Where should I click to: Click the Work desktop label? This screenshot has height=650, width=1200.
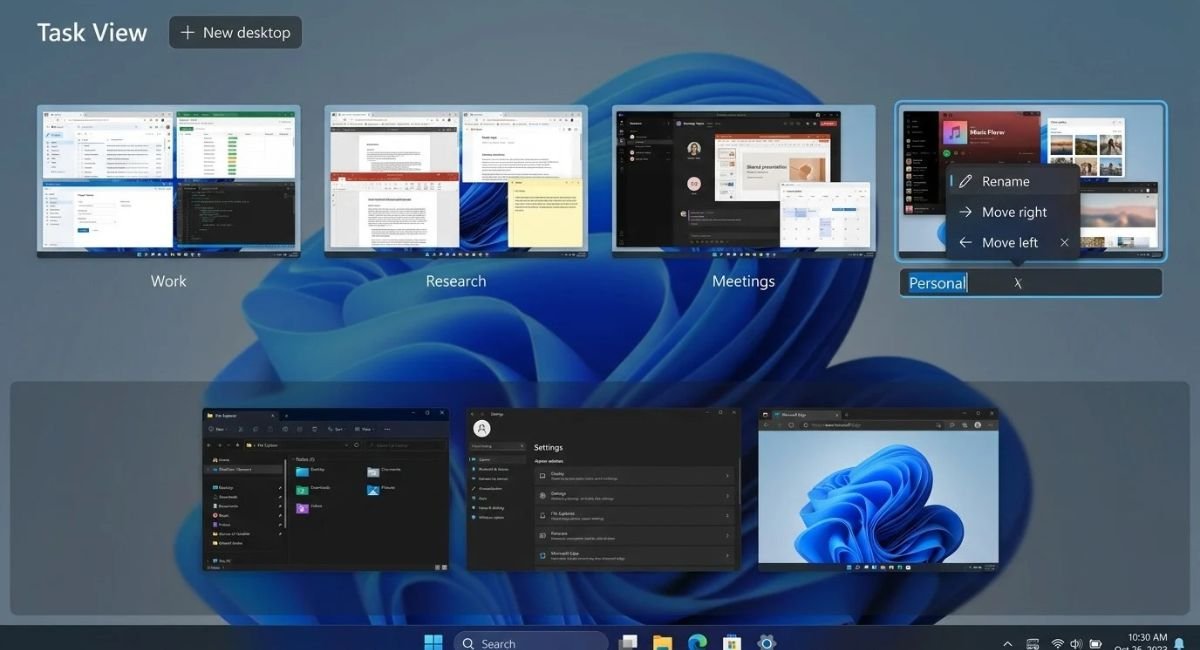[168, 281]
